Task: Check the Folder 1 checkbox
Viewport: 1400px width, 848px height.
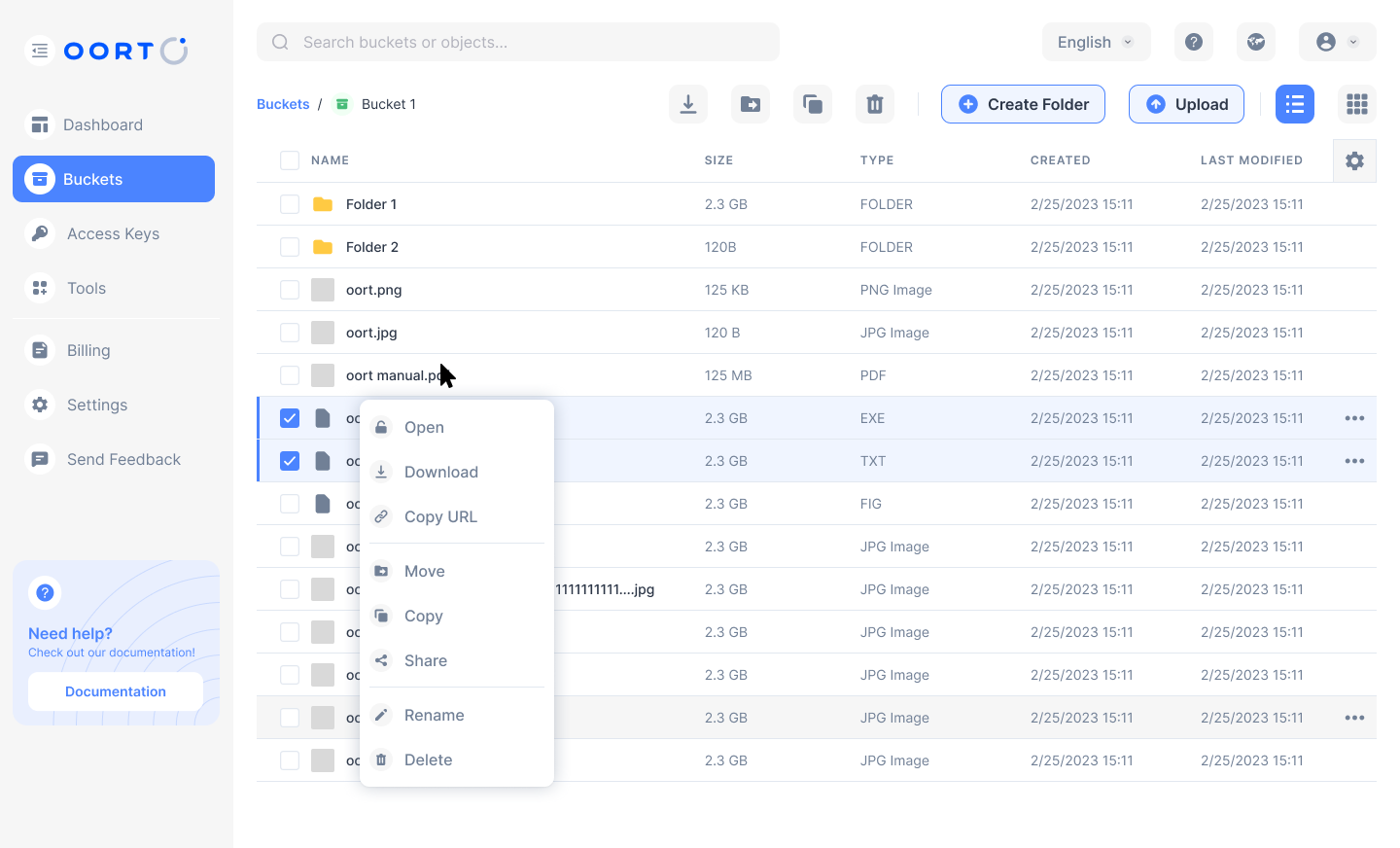Action: [290, 204]
